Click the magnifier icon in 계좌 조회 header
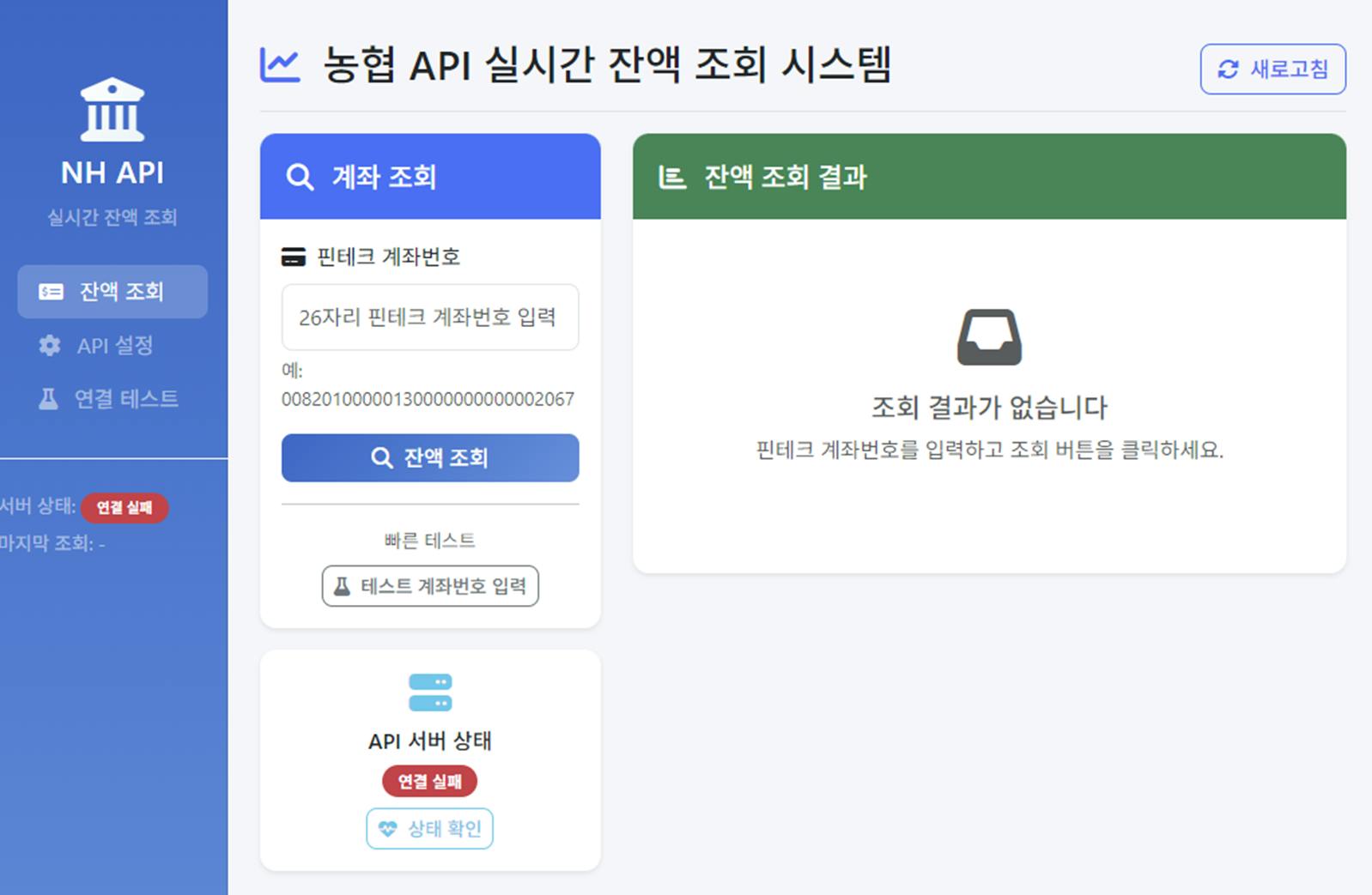The height and width of the screenshot is (895, 1372). pos(299,177)
